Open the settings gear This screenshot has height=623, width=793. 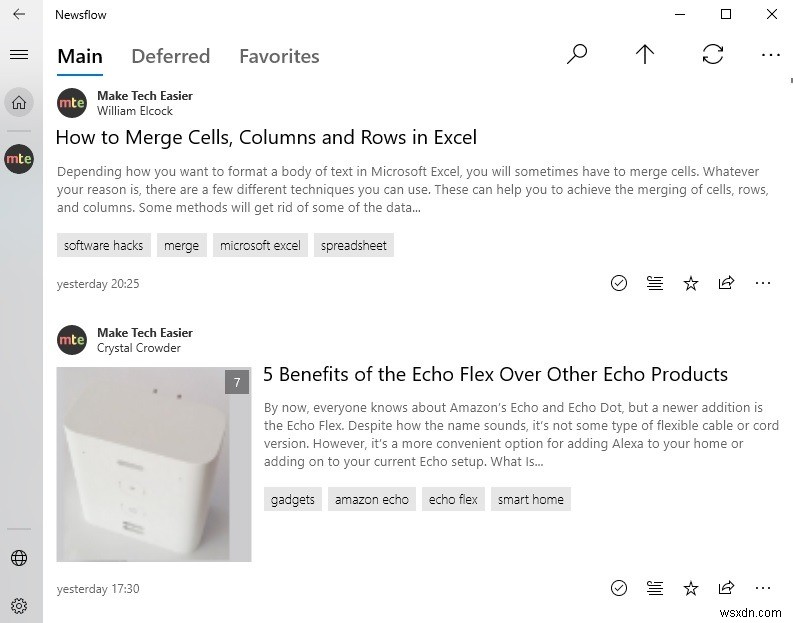[18, 605]
